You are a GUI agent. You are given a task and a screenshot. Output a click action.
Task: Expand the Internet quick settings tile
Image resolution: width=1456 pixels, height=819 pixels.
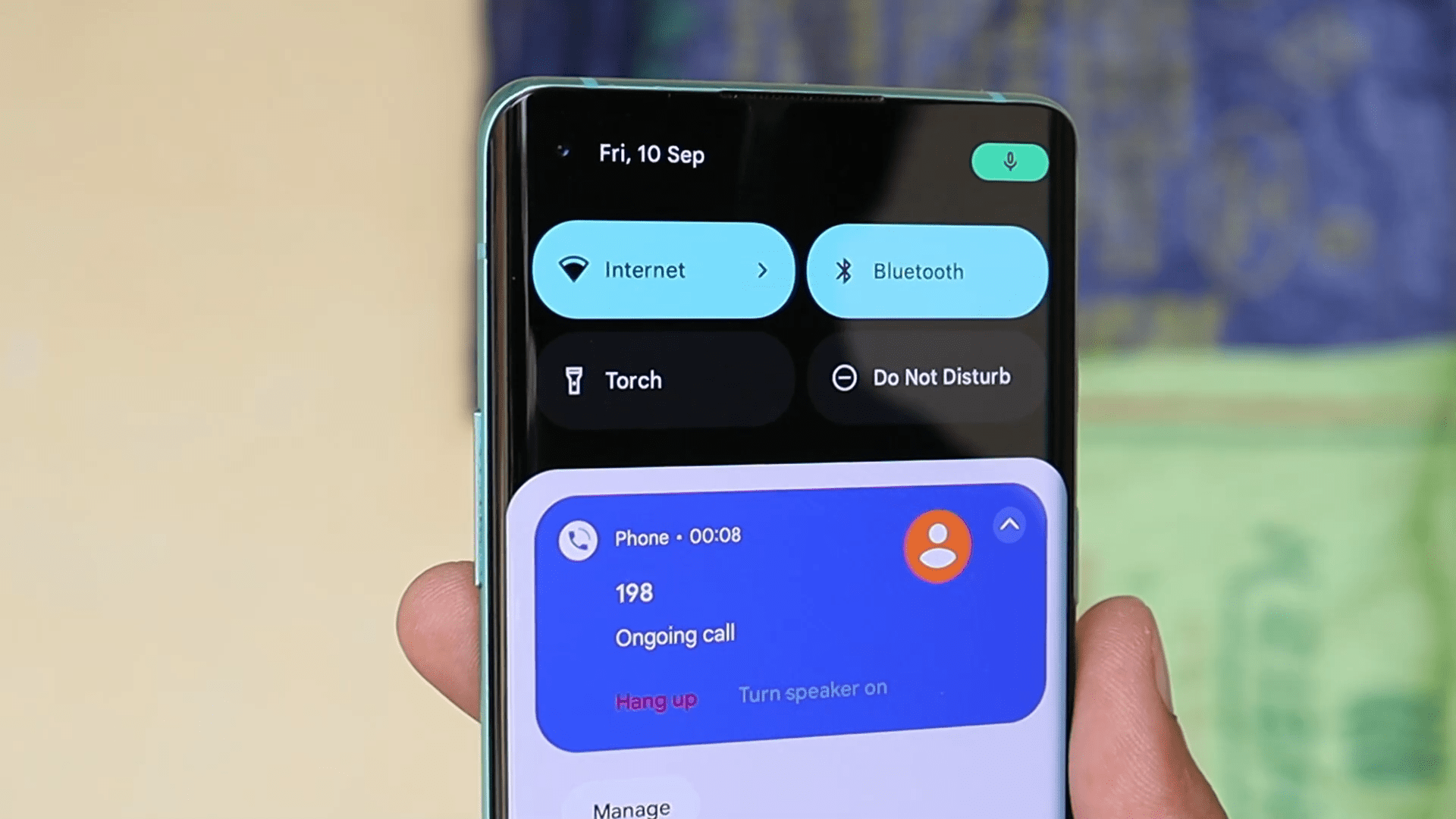point(762,271)
